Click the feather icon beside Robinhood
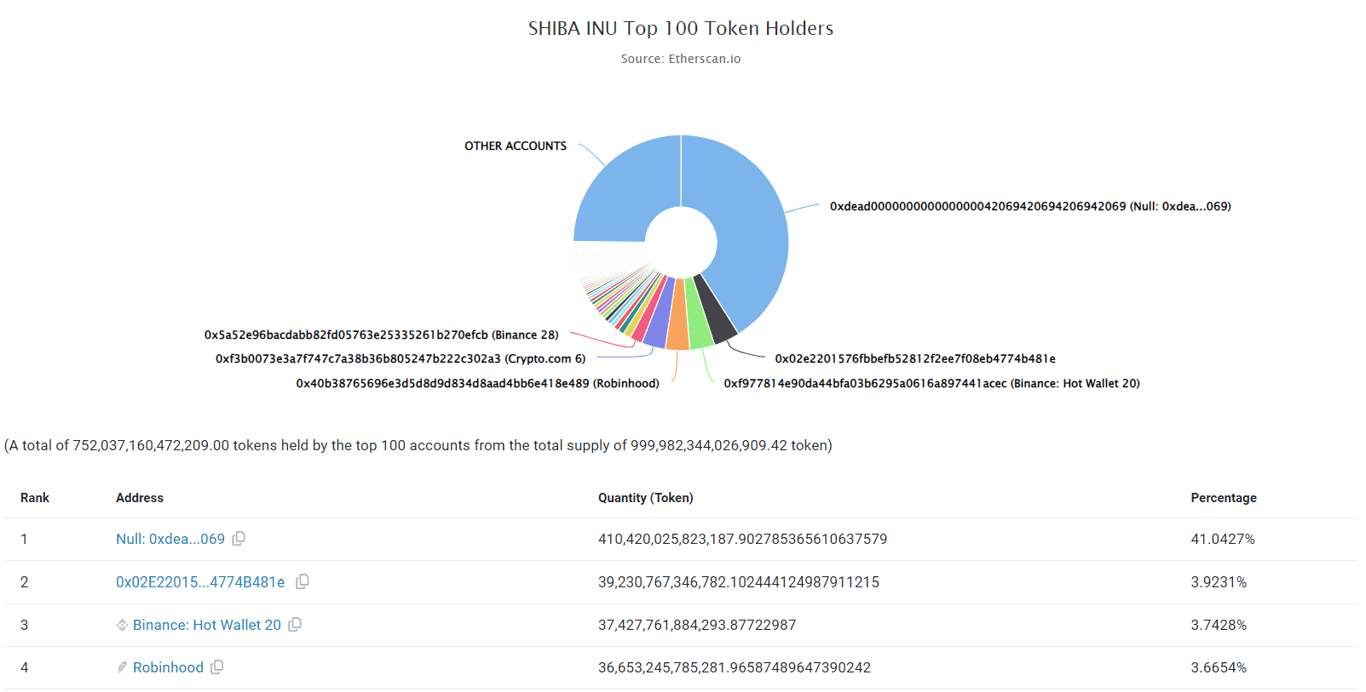Viewport: 1366px width, 692px height. click(123, 667)
